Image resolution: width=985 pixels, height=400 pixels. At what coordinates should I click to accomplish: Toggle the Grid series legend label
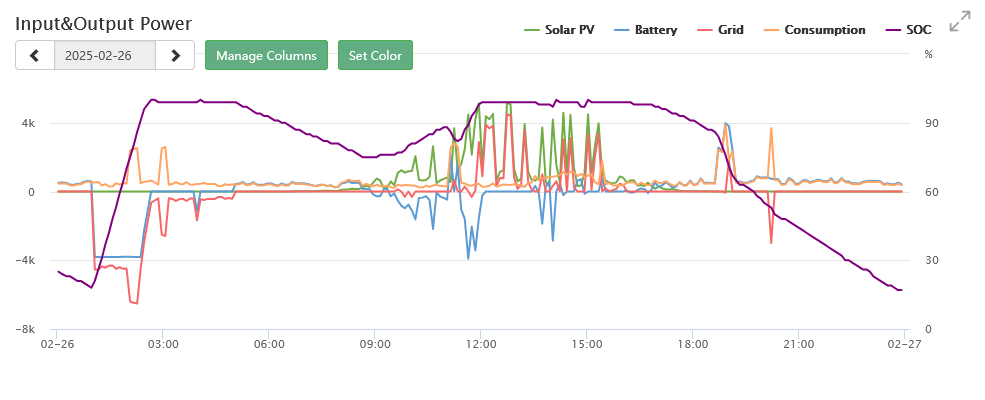pyautogui.click(x=730, y=30)
